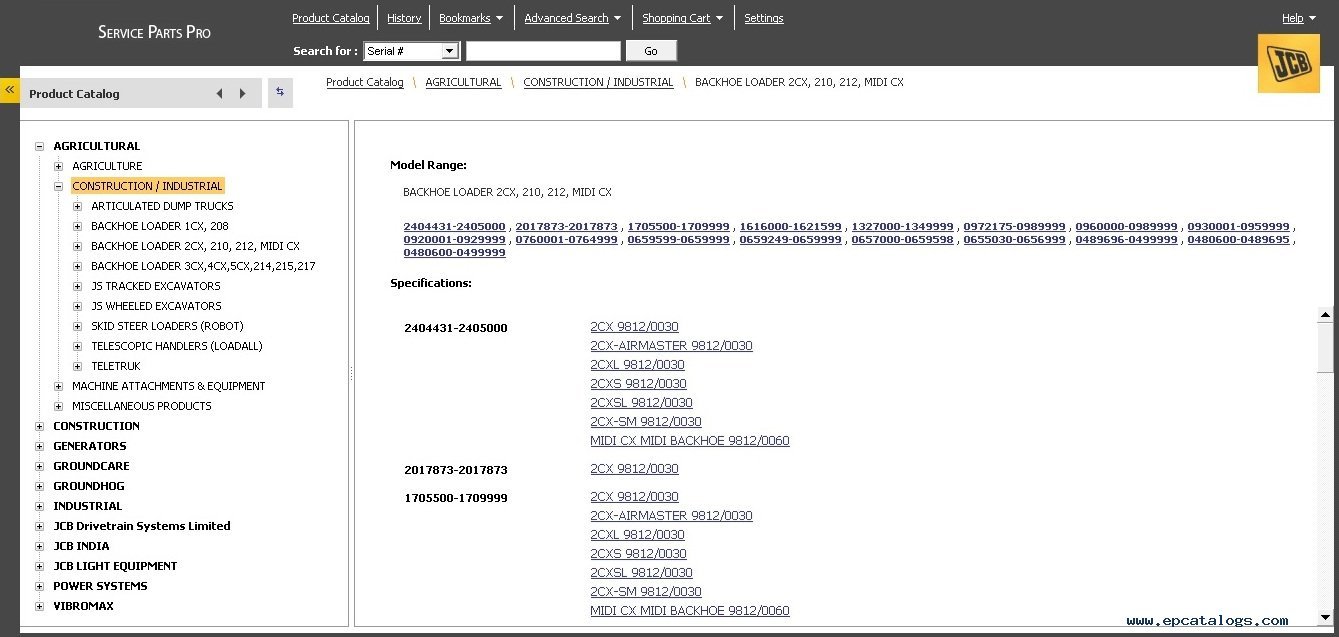Select BACKHOE LOADER 3CX,4CX,5CX,214,215,217 in tree
Screen dimensions: 1339x637
(x=203, y=266)
